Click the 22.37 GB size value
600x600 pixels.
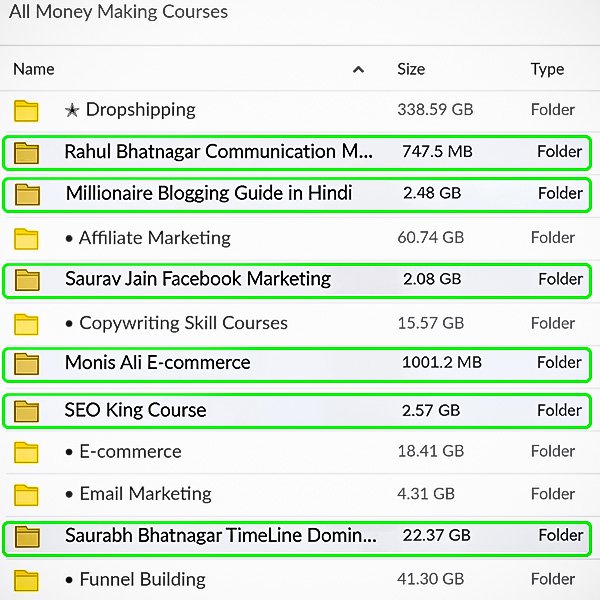(x=436, y=535)
